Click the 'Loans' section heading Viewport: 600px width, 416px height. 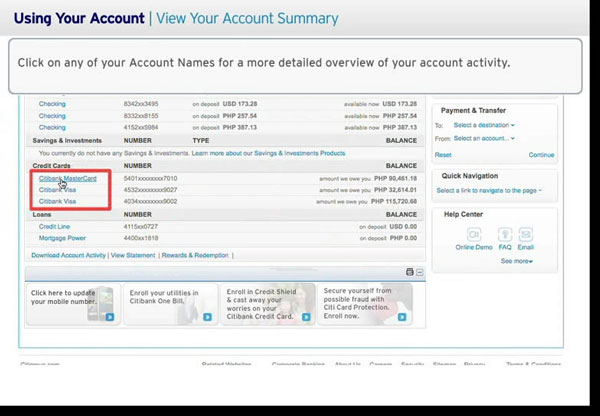pos(42,214)
